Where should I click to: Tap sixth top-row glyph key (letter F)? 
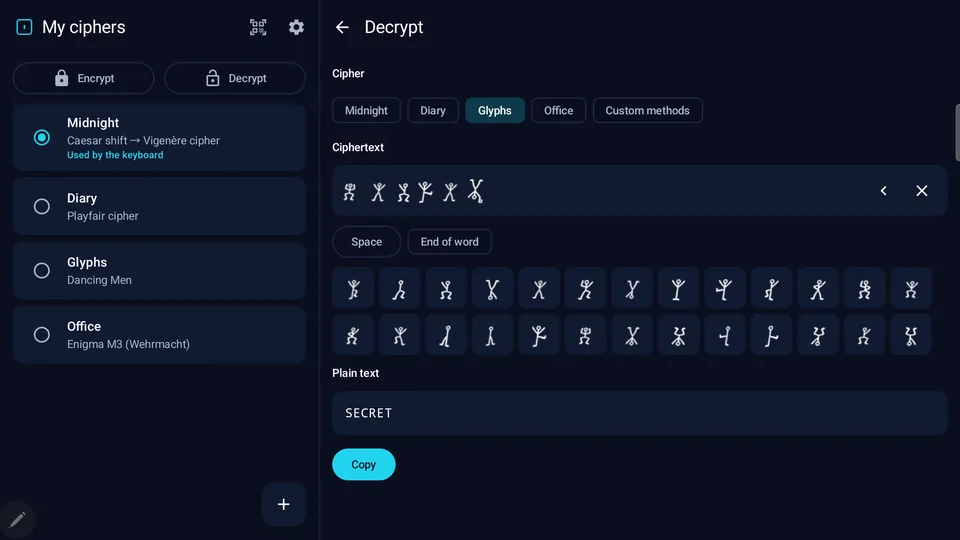586,289
